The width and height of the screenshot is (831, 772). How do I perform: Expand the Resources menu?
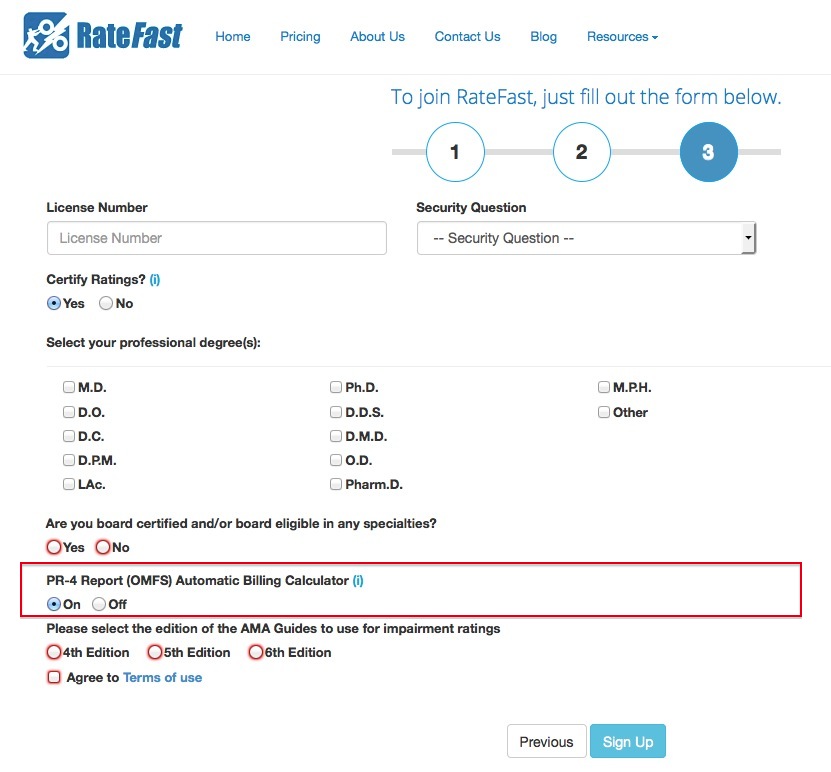point(622,37)
